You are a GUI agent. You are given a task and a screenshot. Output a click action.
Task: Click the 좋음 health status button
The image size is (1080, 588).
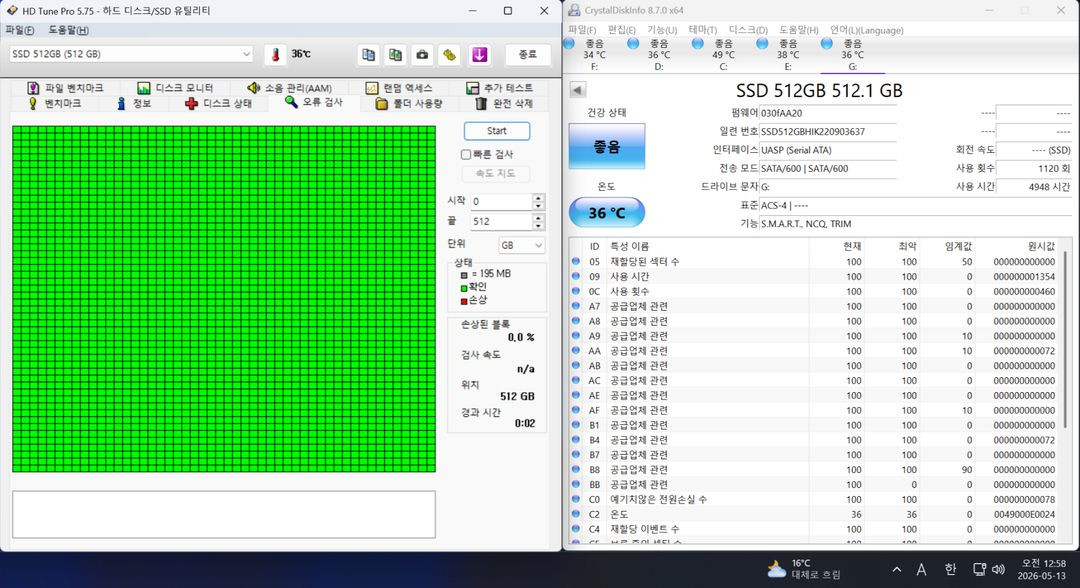607,146
